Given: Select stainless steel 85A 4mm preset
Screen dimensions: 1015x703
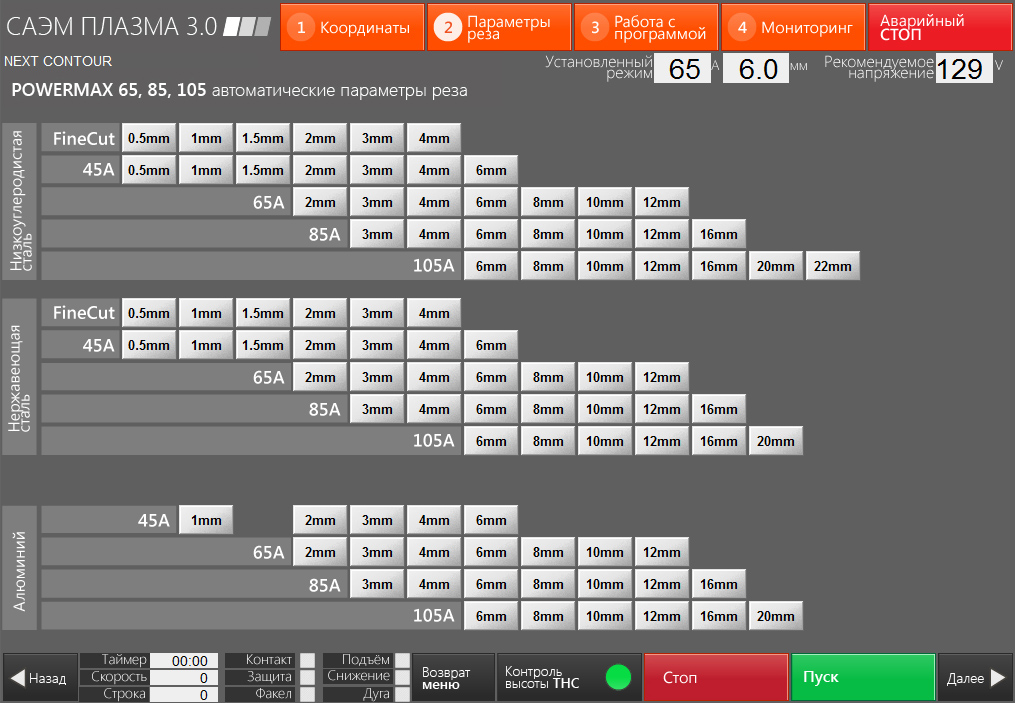Looking at the screenshot, I should pos(434,409).
